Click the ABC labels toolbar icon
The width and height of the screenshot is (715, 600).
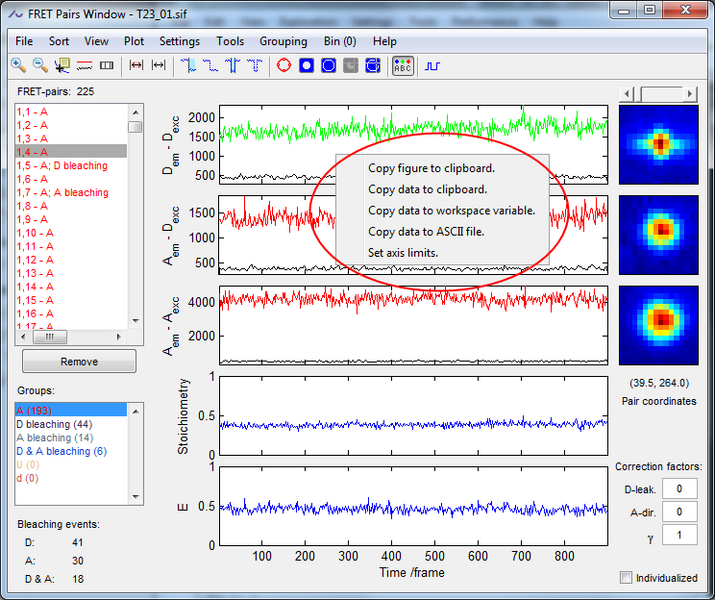point(402,66)
